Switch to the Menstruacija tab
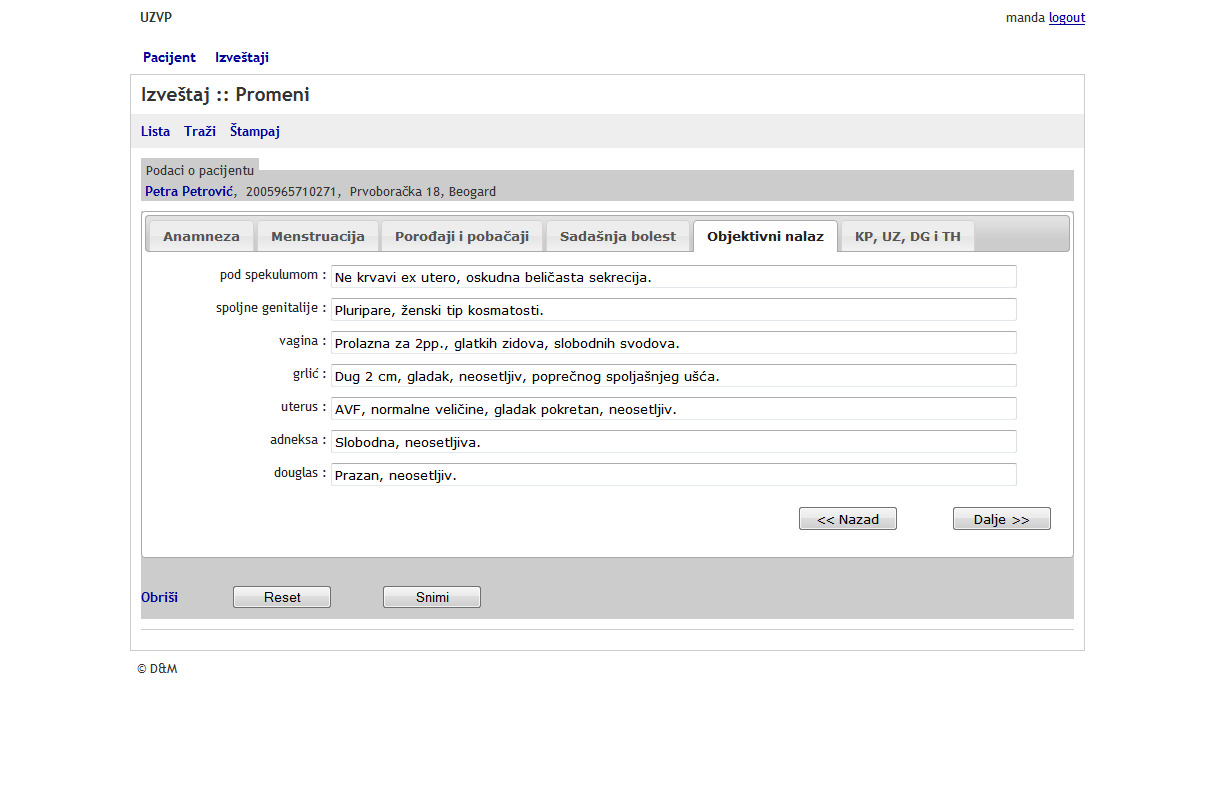Image resolution: width=1214 pixels, height=805 pixels. (x=318, y=237)
